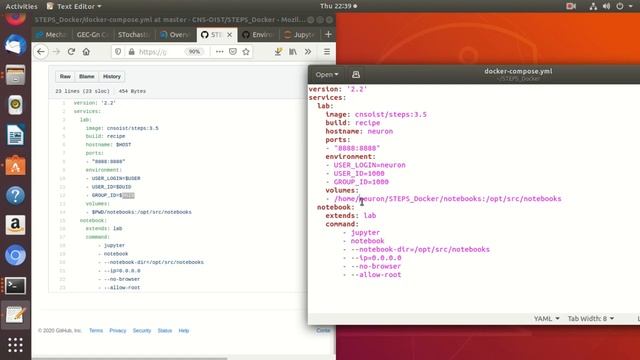Open Ubuntu Software from dock

(x=15, y=165)
